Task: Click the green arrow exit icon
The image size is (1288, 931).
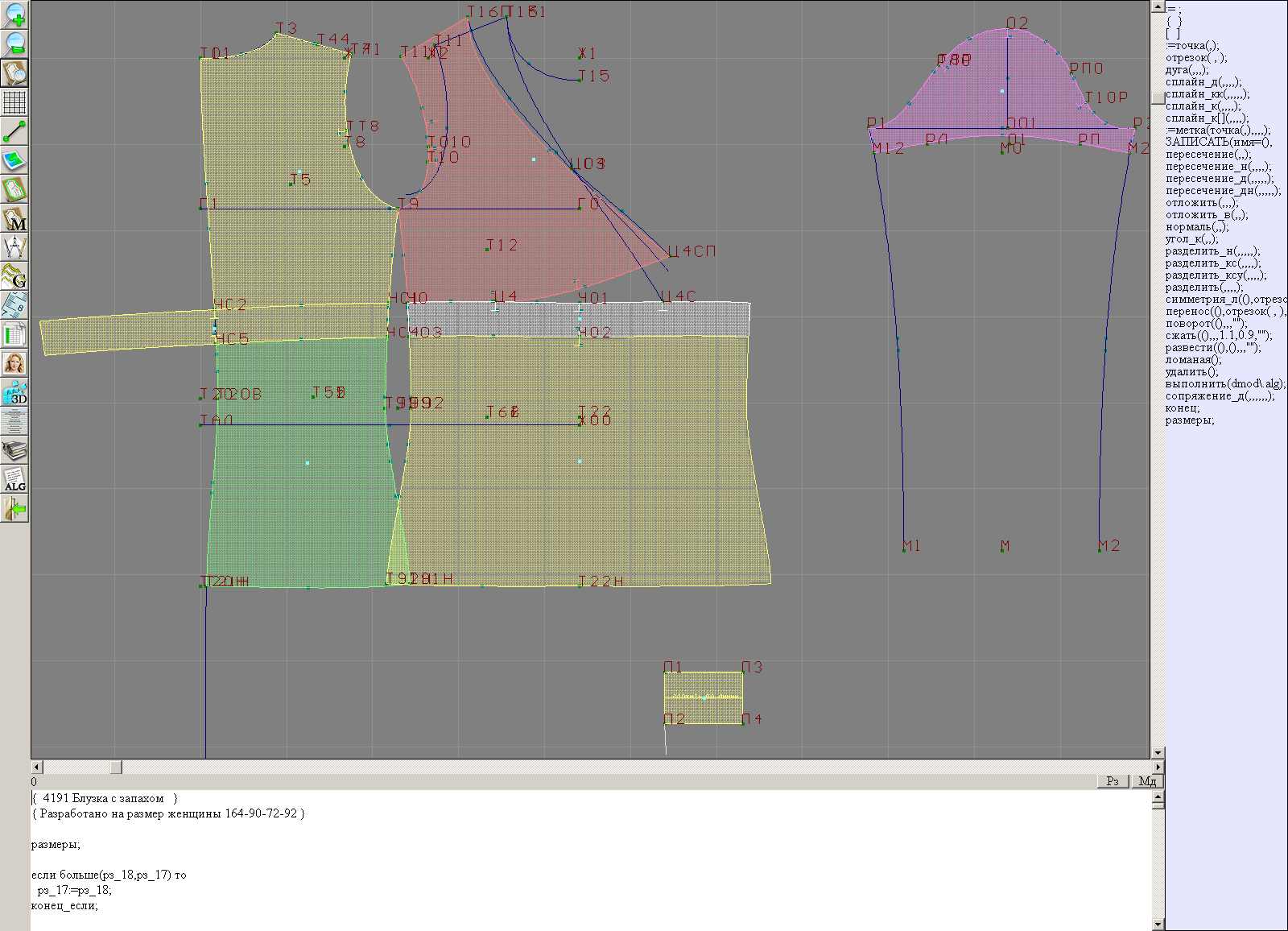Action: coord(14,509)
